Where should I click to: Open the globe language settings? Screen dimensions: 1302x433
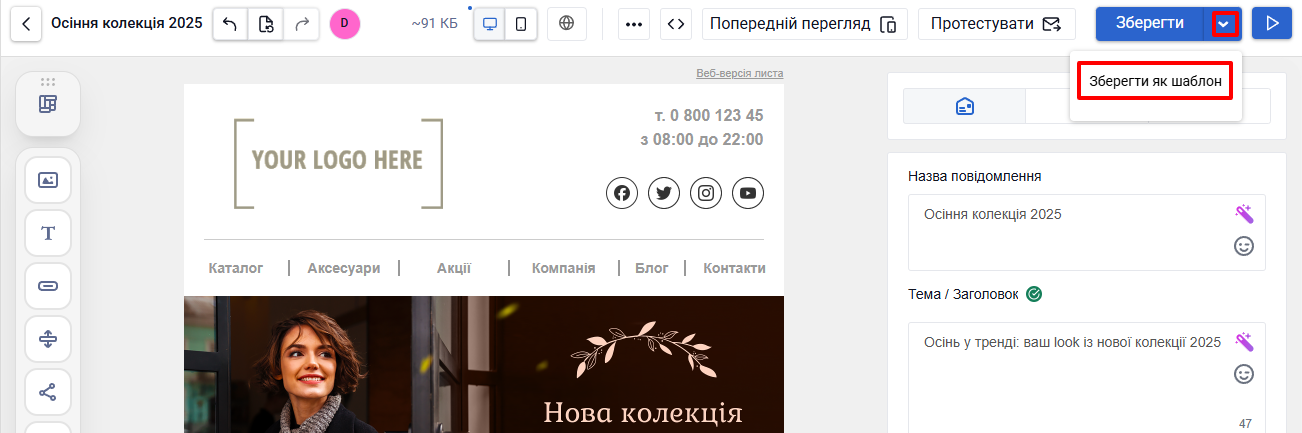point(567,23)
